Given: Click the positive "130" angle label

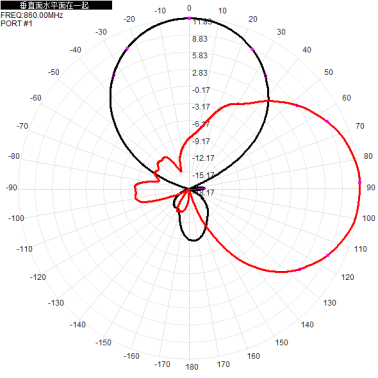Looking at the screenshot, I should (330, 303).
